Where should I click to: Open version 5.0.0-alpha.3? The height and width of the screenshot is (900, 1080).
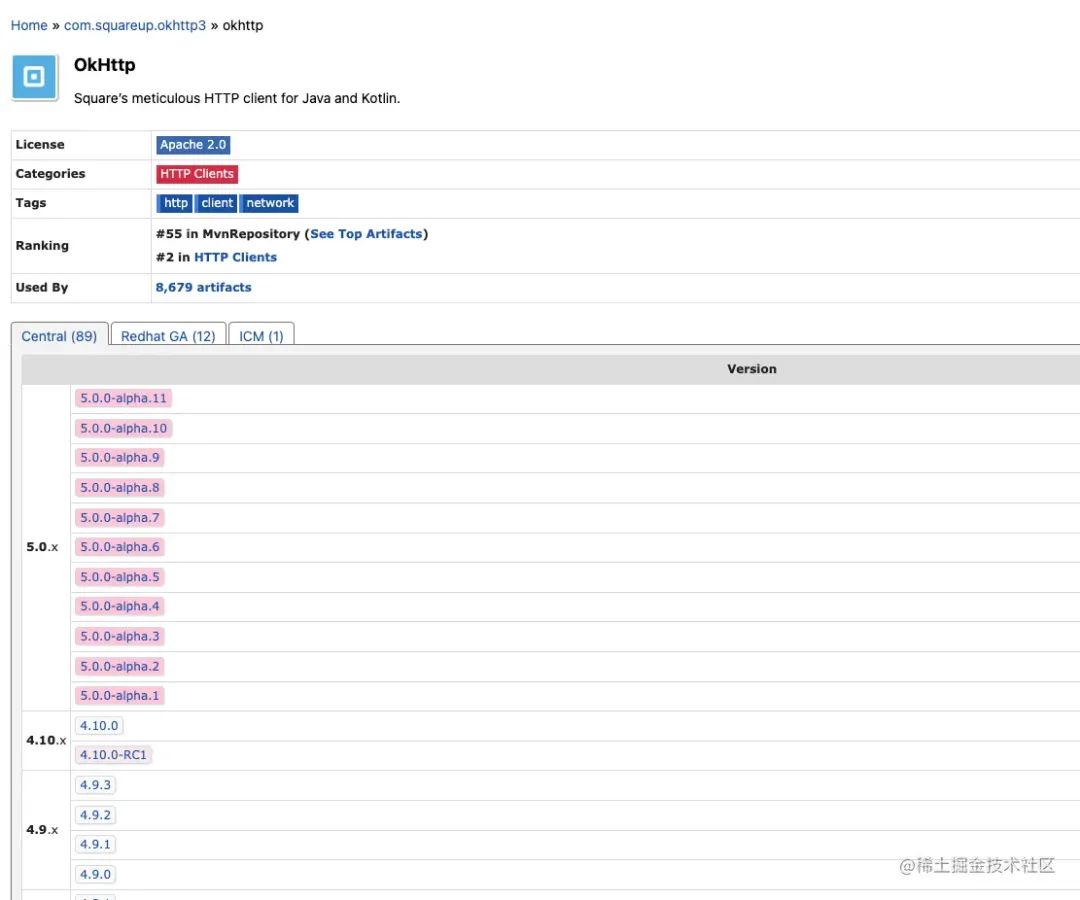[x=120, y=636]
